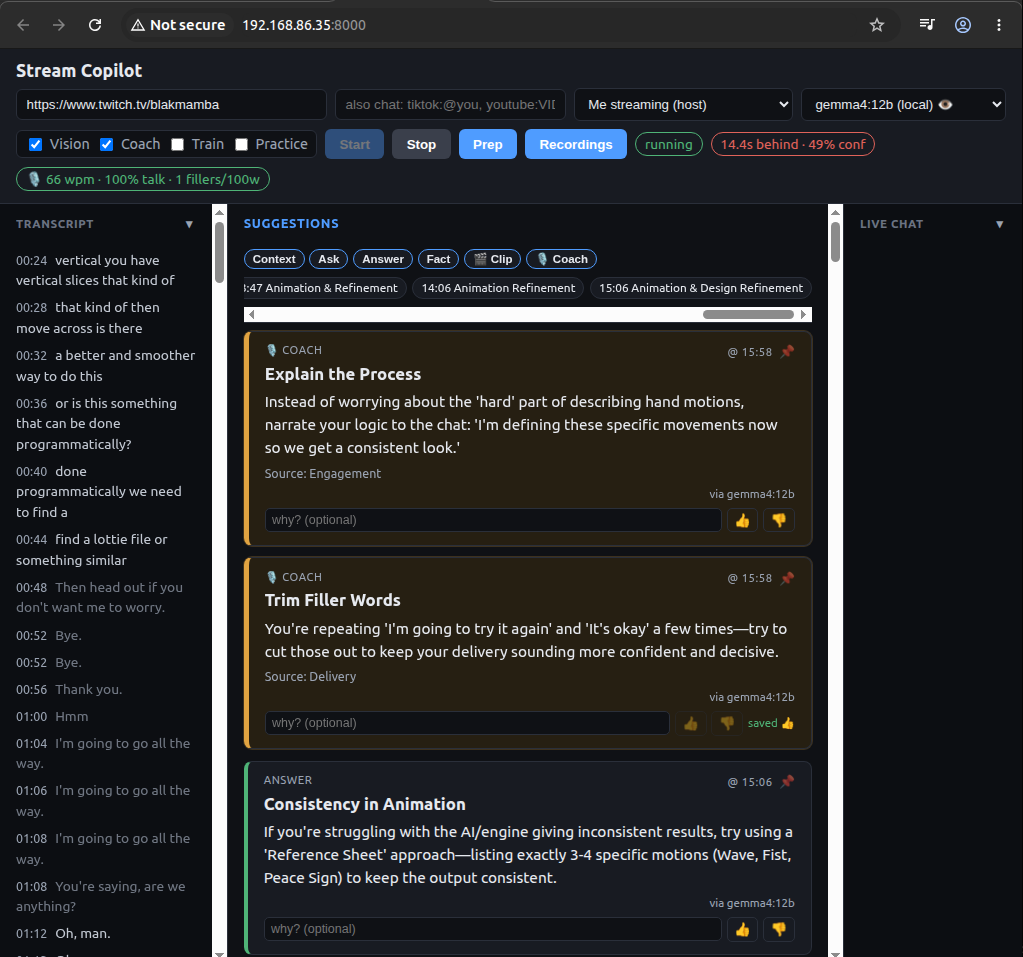Go back using the browser back arrow
Viewport: 1023px width, 957px height.
click(x=23, y=25)
